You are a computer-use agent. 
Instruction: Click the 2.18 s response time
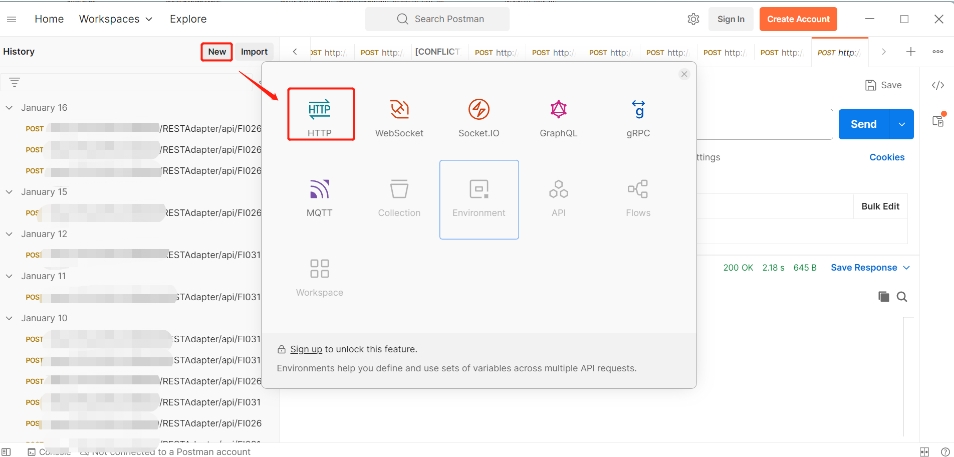coord(773,268)
